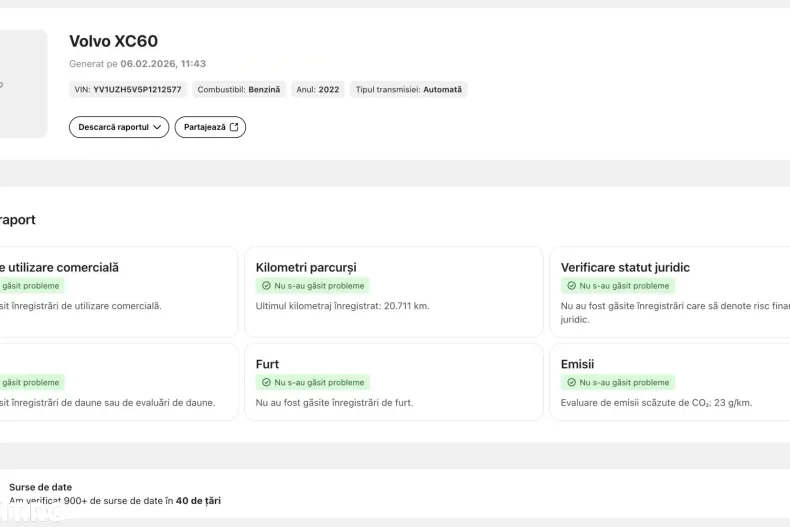
Task: Click the share icon next to Partajează
Action: coord(234,127)
